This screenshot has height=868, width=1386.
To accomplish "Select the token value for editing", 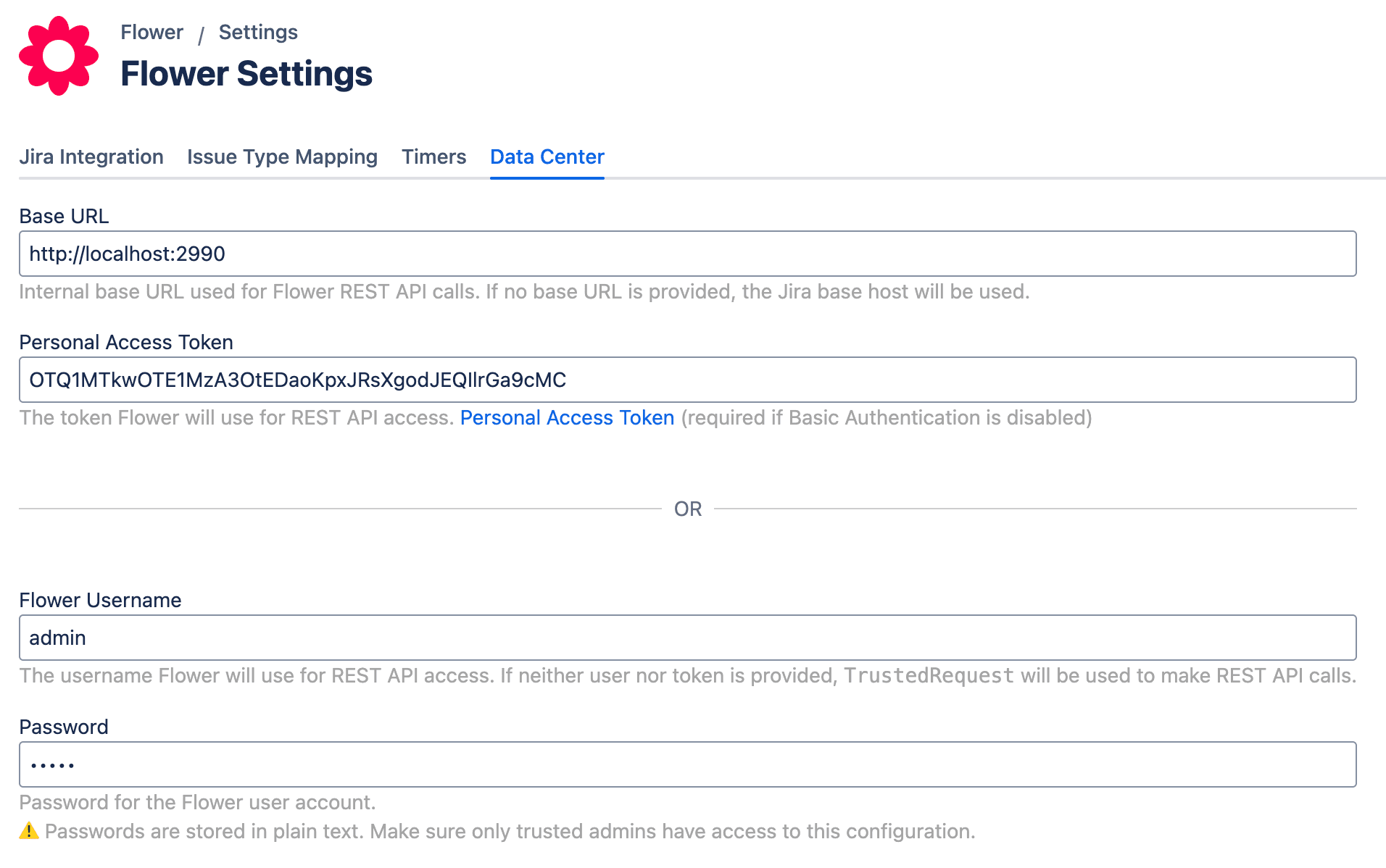I will (x=297, y=379).
